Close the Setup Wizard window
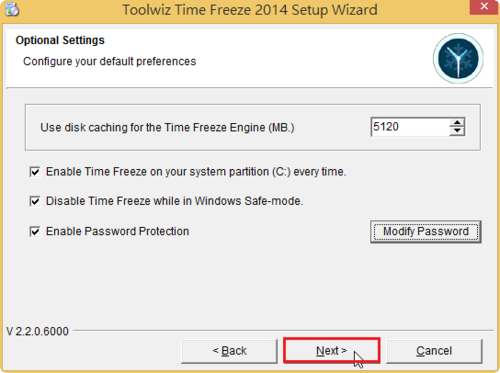Viewport: 500px width, 373px height. pyautogui.click(x=484, y=7)
